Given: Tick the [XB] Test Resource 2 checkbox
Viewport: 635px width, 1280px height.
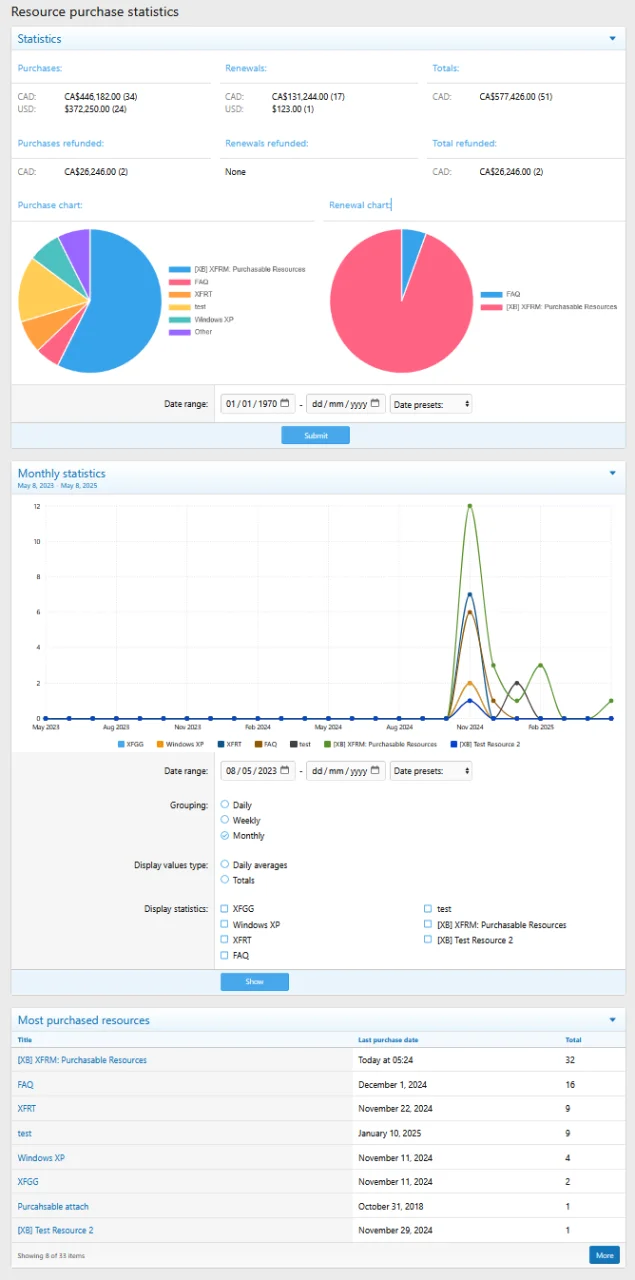Looking at the screenshot, I should (428, 940).
